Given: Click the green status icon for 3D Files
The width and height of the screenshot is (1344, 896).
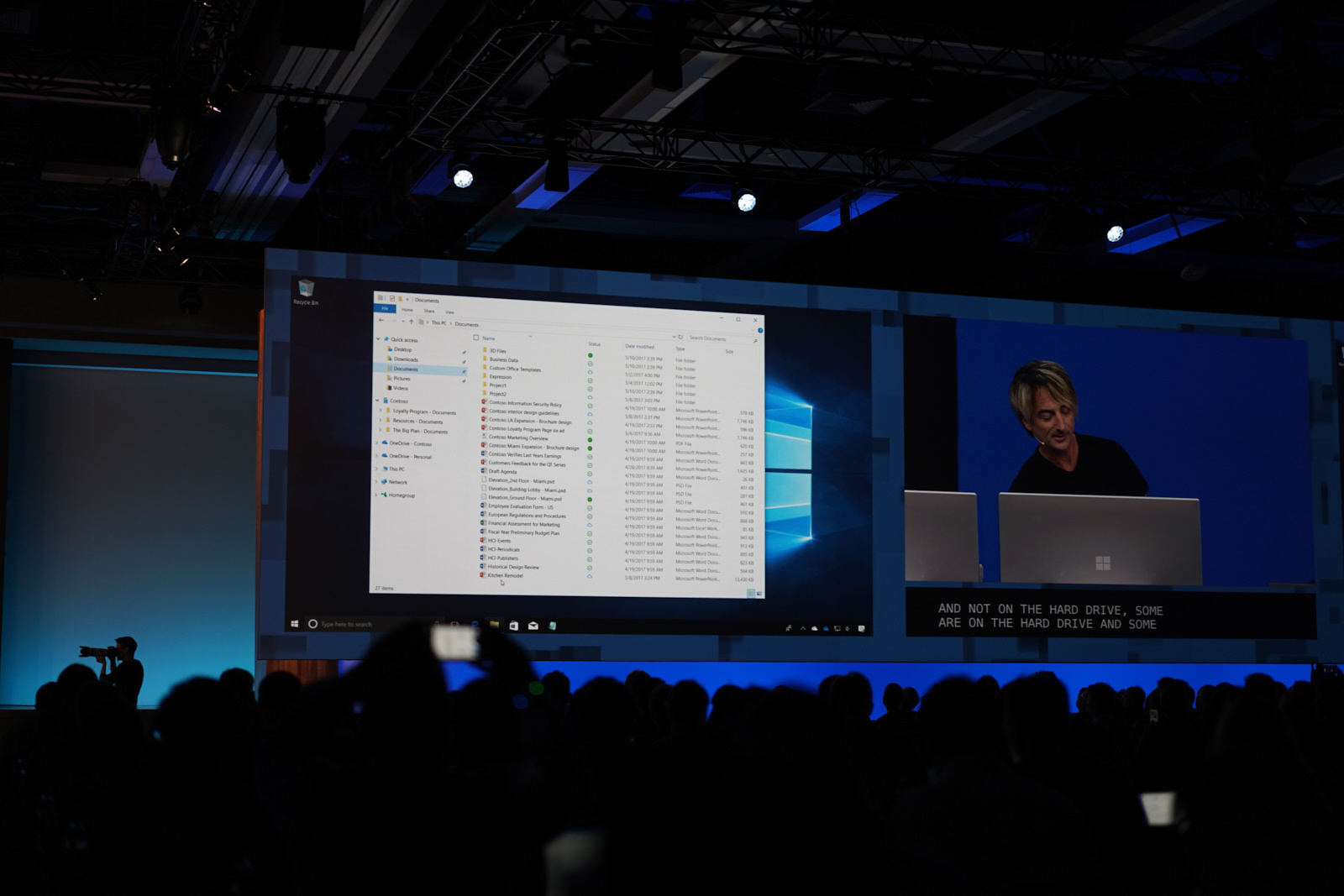Looking at the screenshot, I should click(590, 355).
